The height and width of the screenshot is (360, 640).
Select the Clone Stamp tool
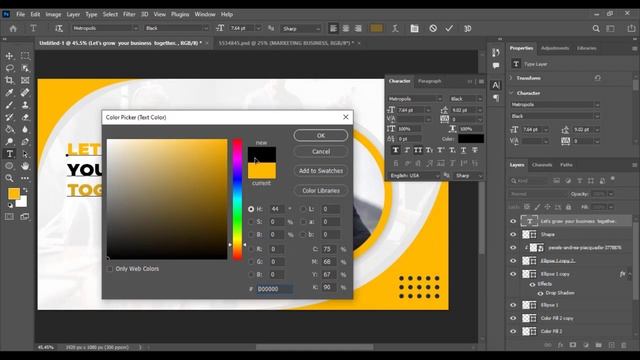tap(25, 105)
